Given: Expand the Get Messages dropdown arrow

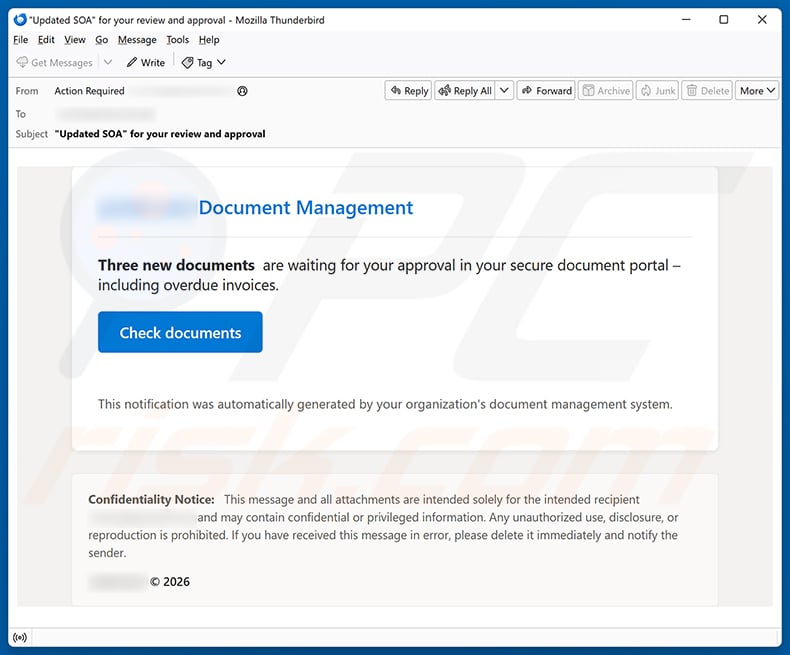Looking at the screenshot, I should point(108,62).
